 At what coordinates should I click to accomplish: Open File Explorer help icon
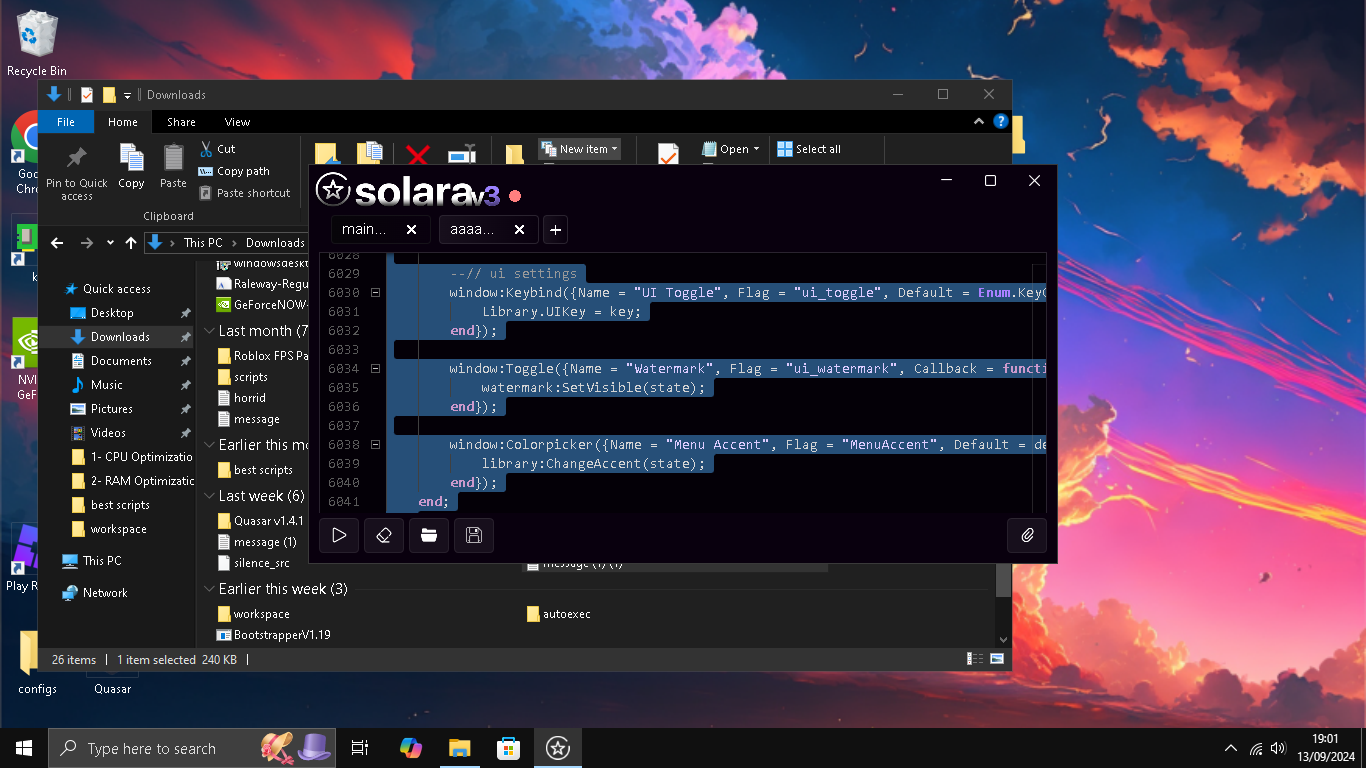point(1000,122)
